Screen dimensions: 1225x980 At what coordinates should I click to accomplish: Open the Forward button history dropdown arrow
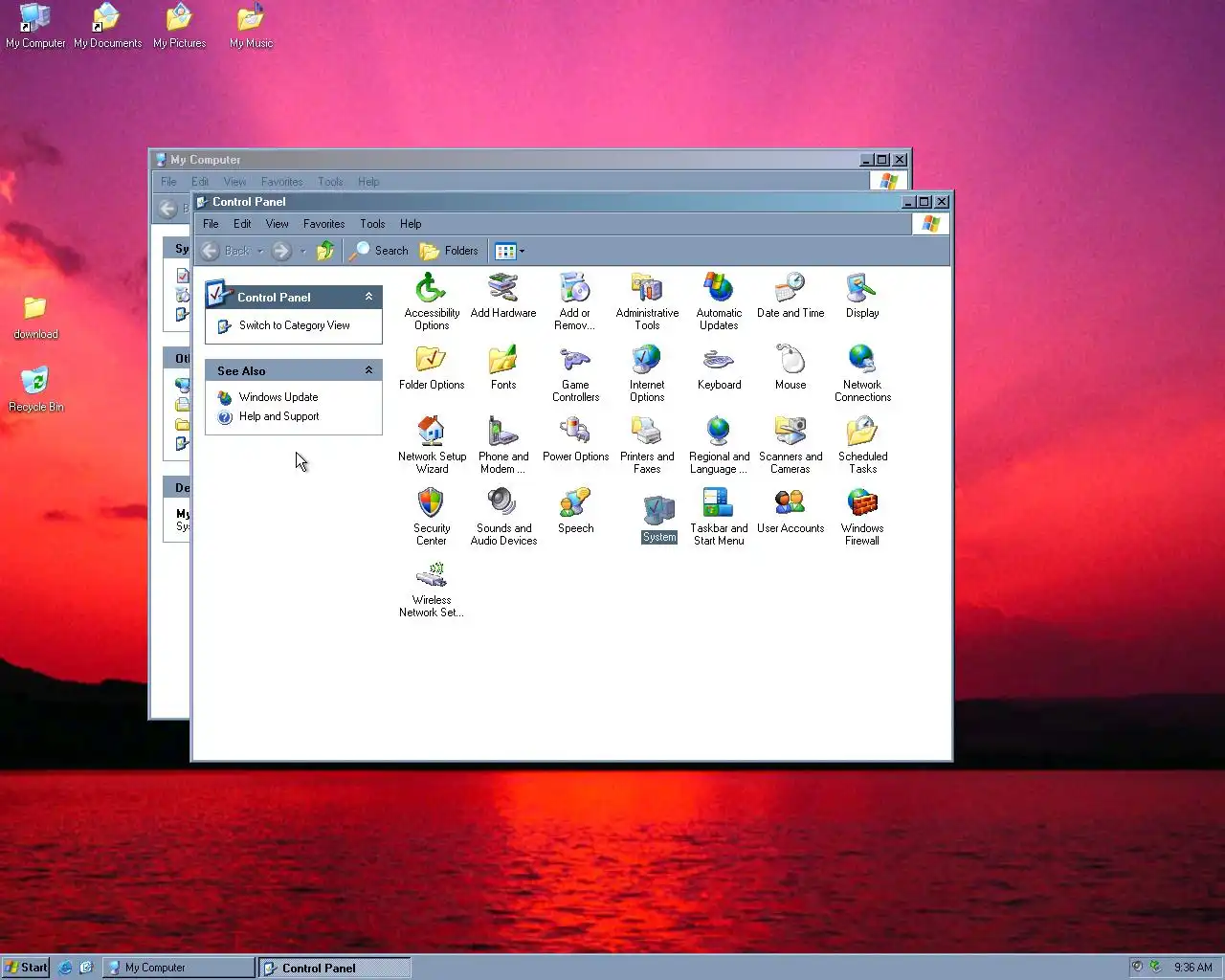point(302,252)
